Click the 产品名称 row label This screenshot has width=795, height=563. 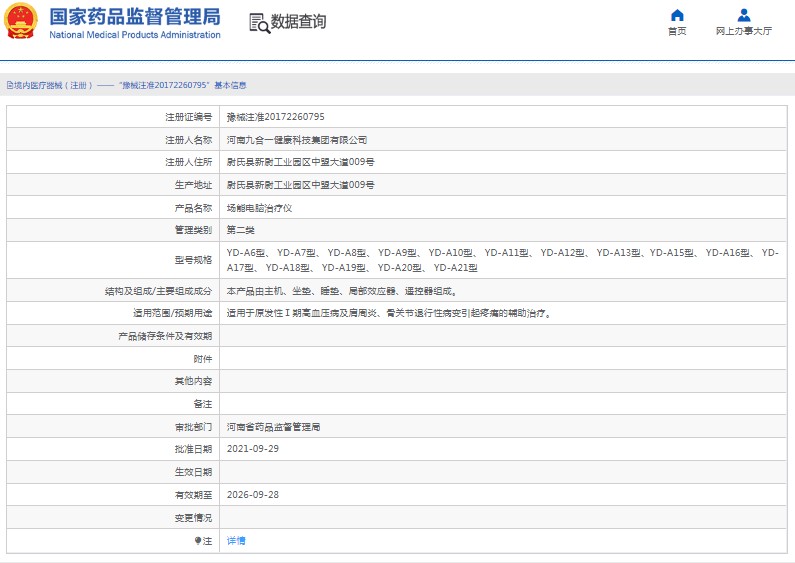tap(193, 208)
